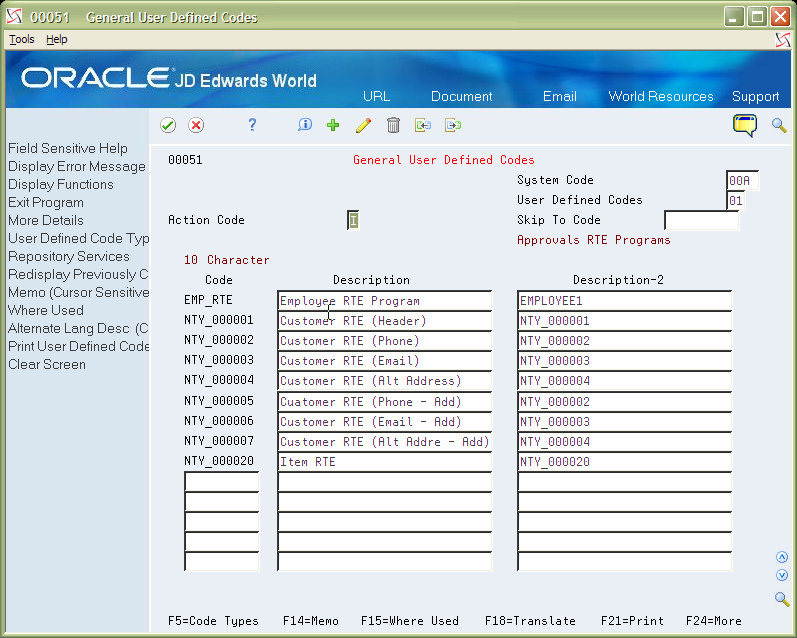Select Exit Program
Viewport: 797px width, 638px height.
click(46, 202)
